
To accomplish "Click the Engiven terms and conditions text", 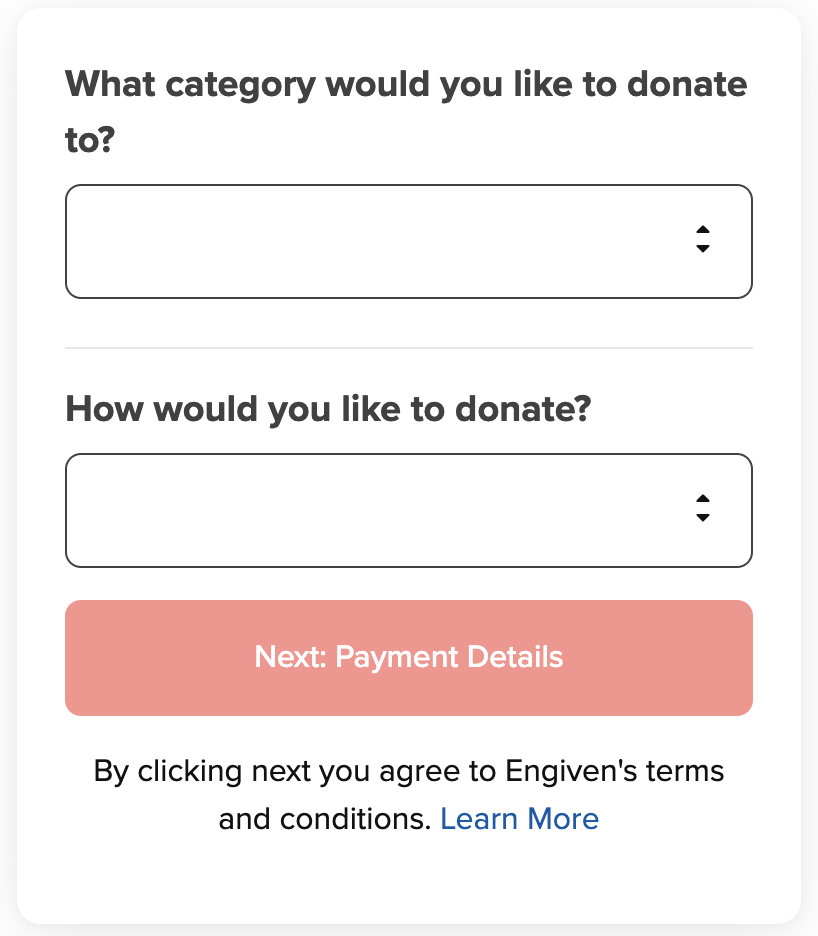I will point(408,795).
